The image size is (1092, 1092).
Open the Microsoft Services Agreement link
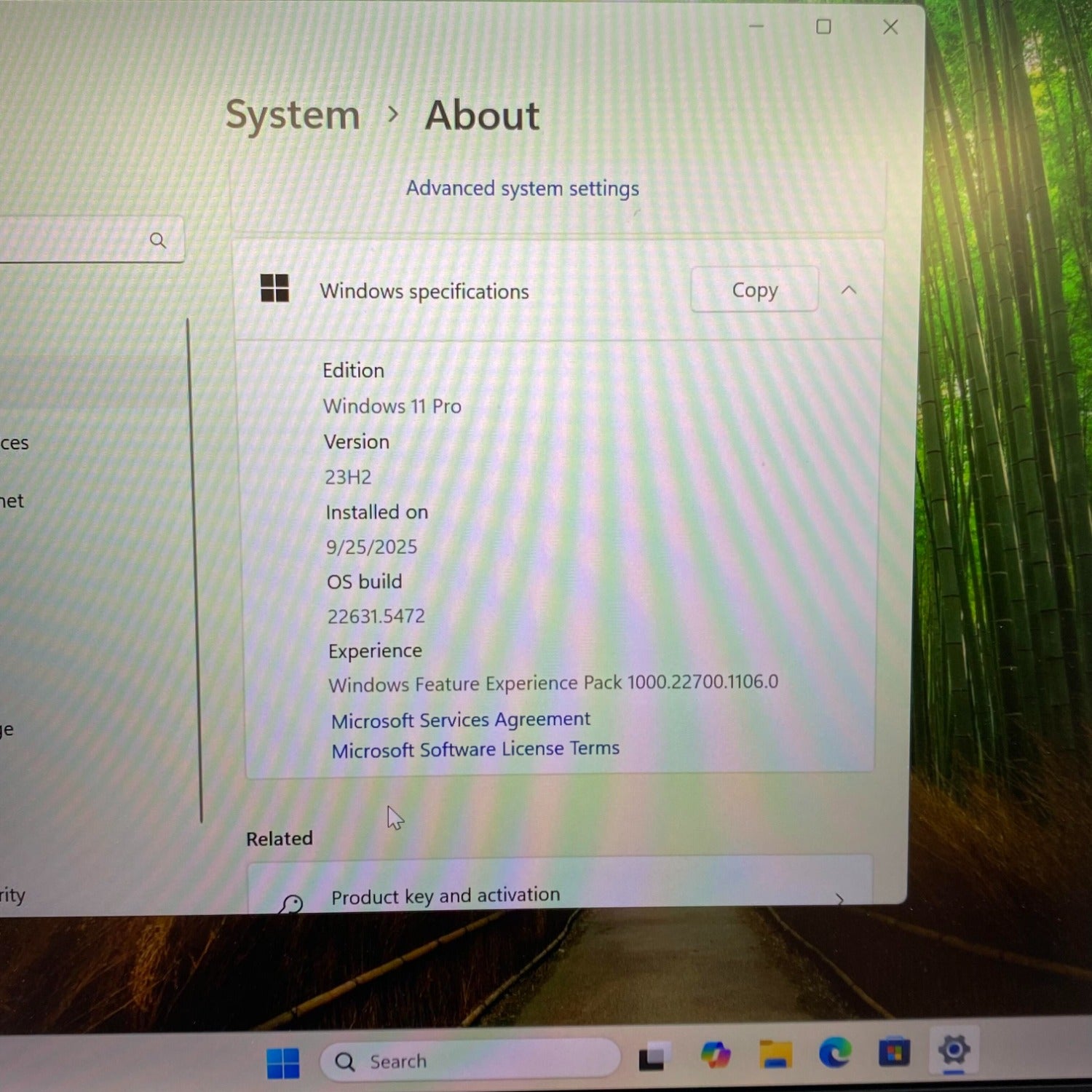pyautogui.click(x=460, y=720)
